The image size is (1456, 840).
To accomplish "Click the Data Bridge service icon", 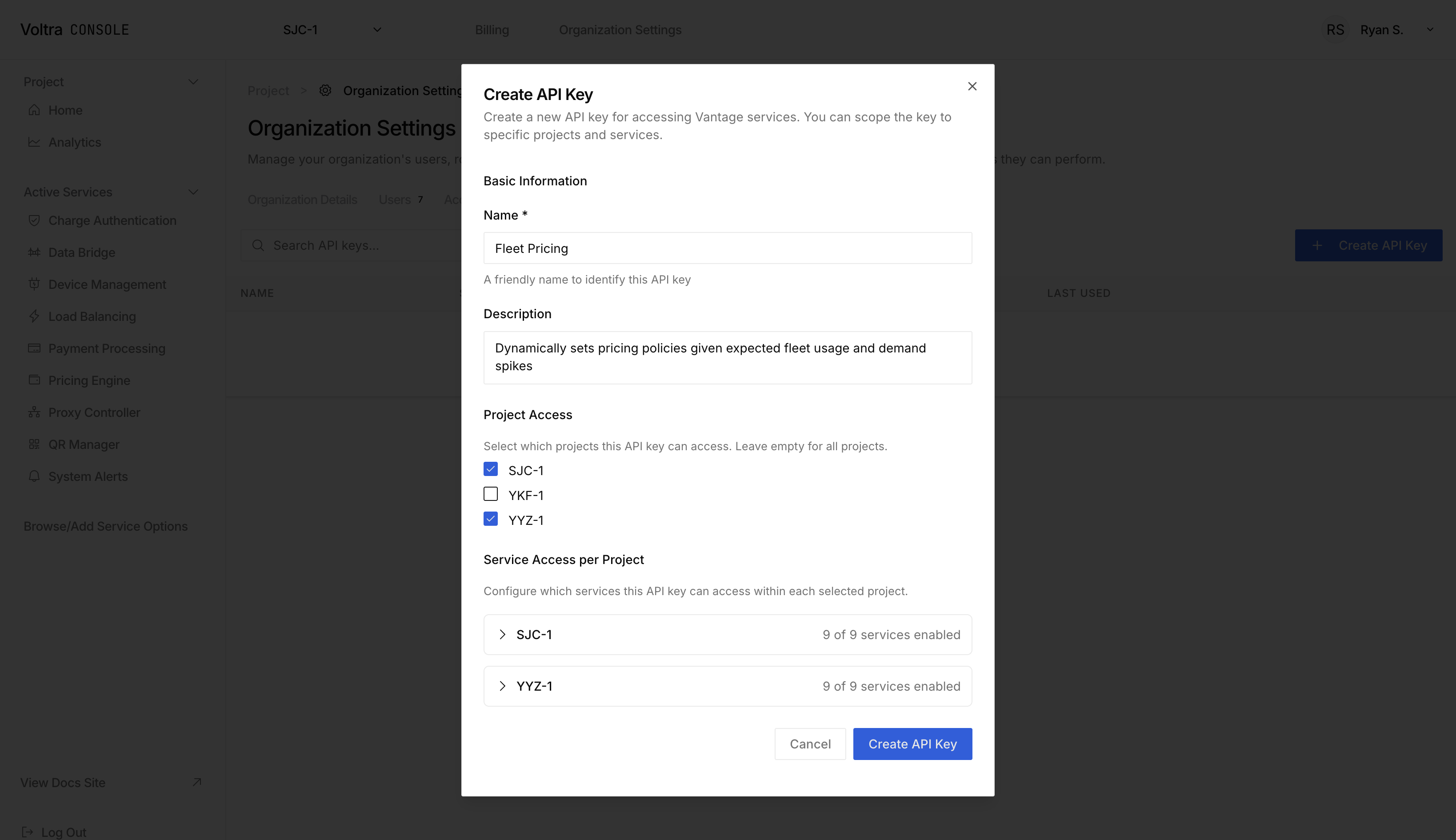I will click(x=35, y=252).
